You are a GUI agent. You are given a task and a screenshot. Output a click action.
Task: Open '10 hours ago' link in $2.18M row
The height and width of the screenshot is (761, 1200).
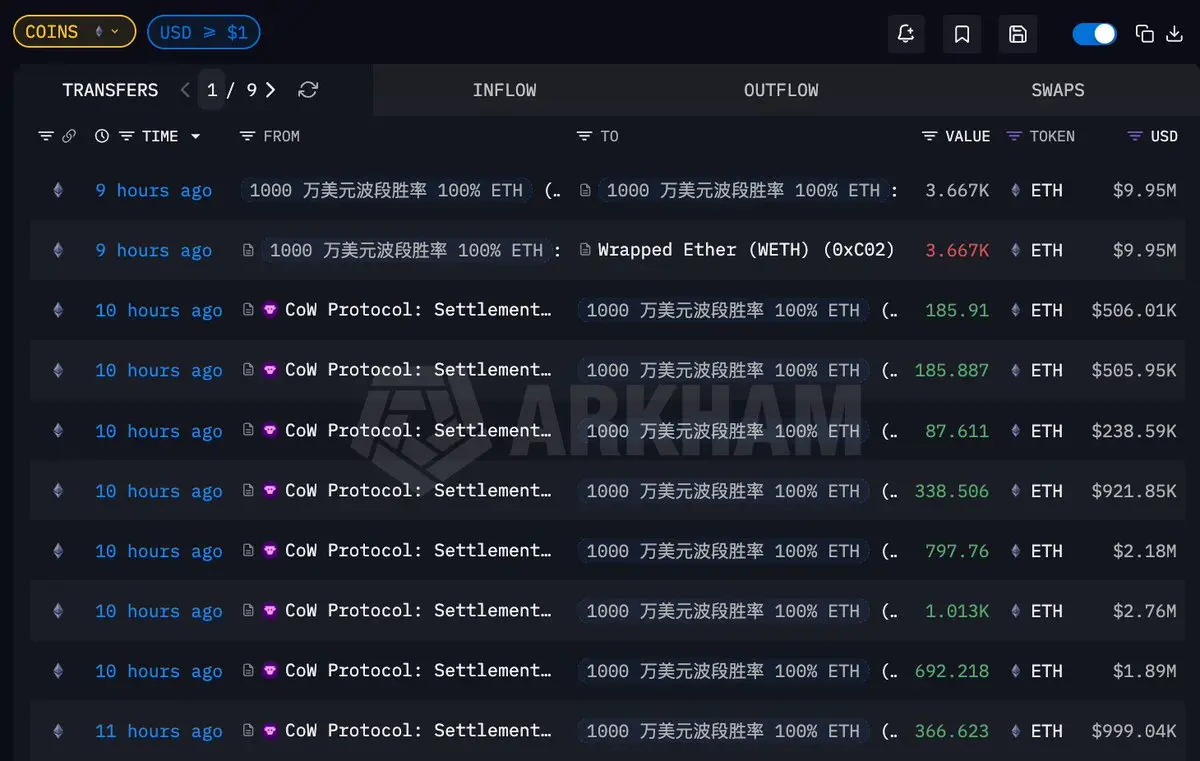(x=158, y=551)
